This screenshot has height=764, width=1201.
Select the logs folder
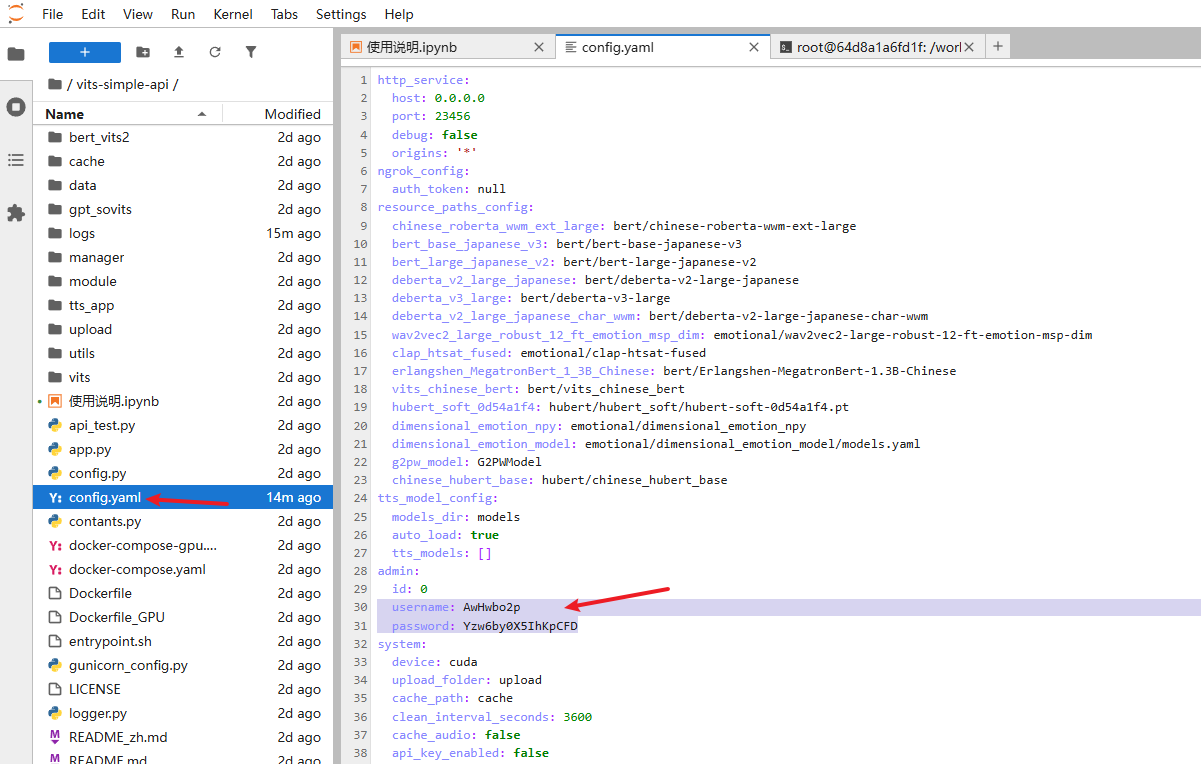(x=183, y=233)
